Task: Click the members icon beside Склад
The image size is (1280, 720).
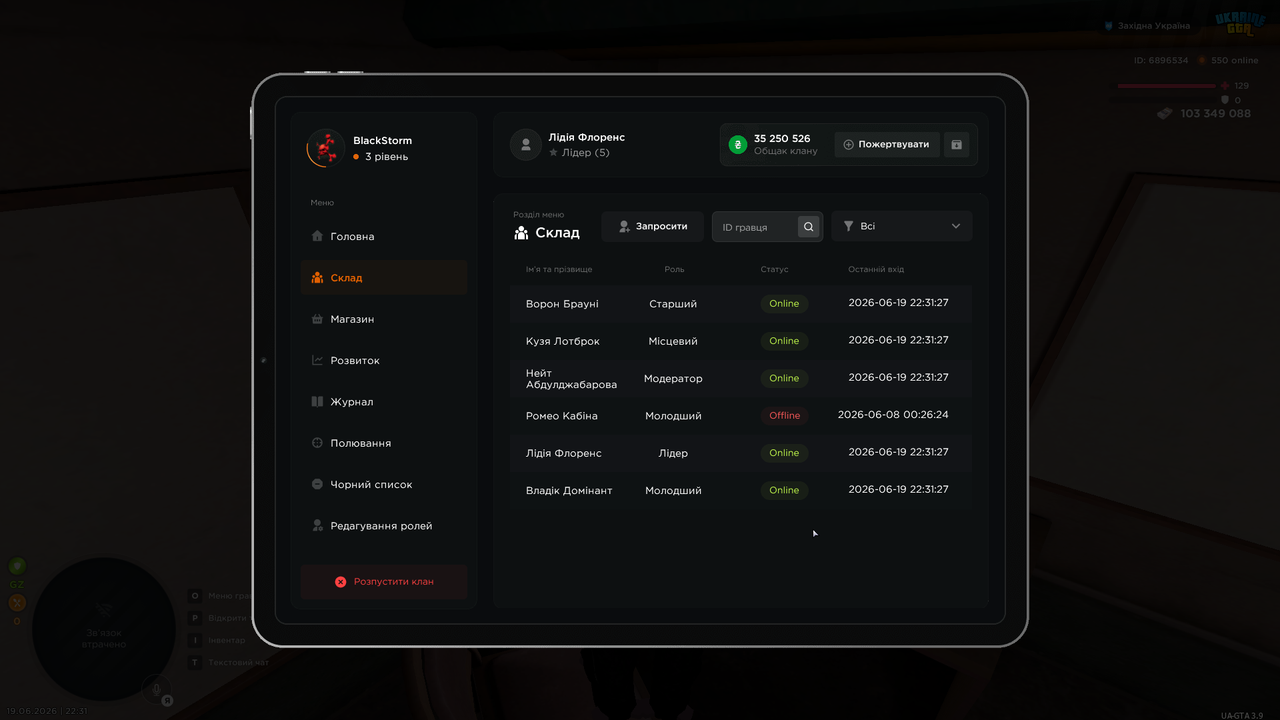Action: [x=317, y=278]
